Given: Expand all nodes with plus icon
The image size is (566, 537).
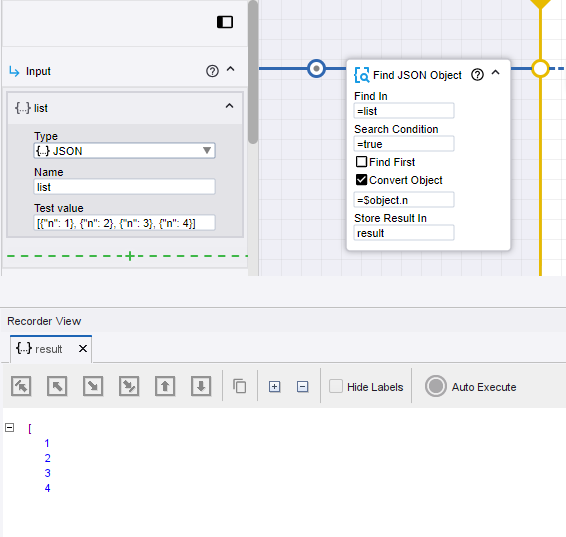Looking at the screenshot, I should click(x=274, y=387).
